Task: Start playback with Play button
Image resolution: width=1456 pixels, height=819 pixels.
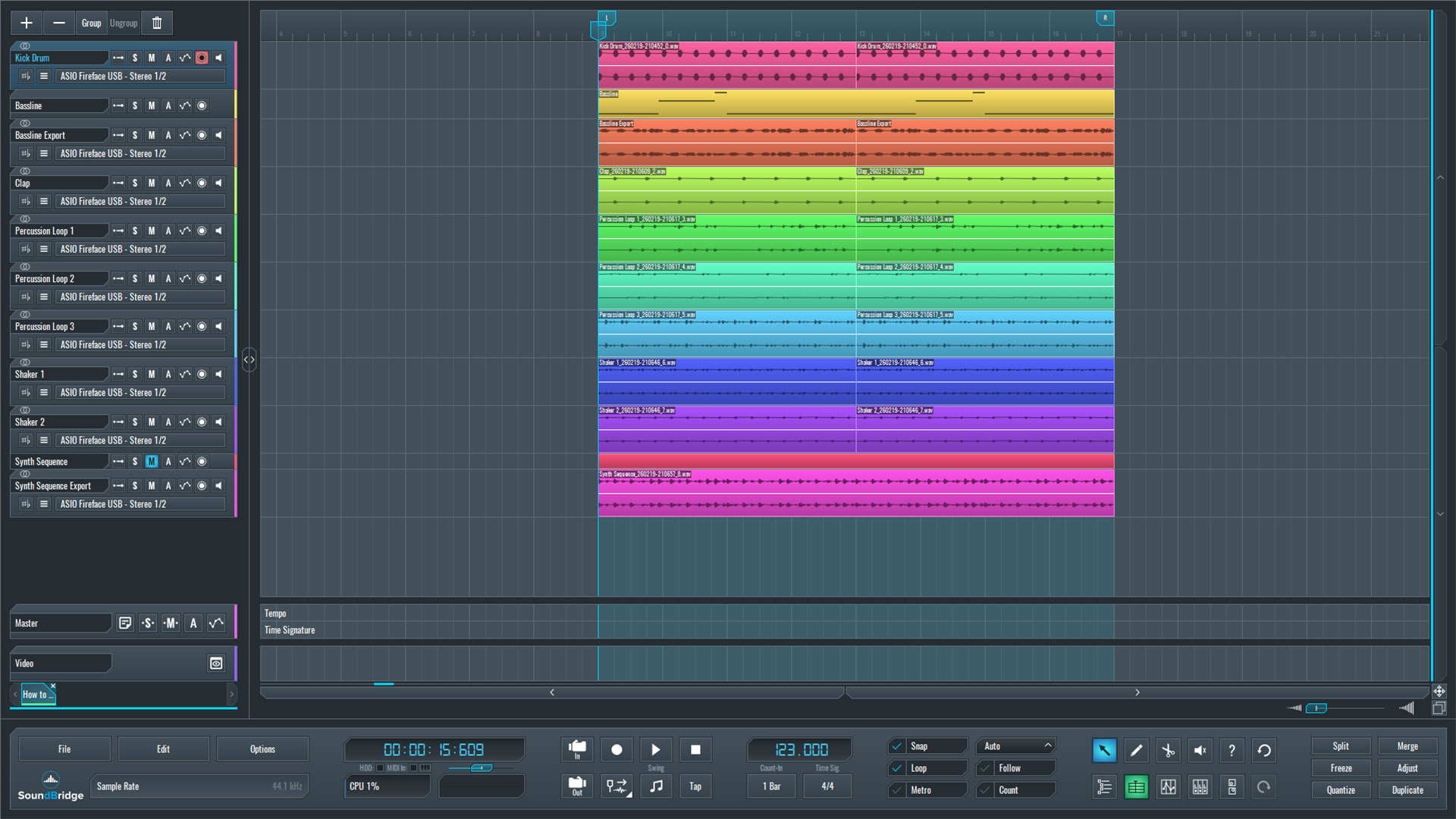Action: pyautogui.click(x=656, y=750)
